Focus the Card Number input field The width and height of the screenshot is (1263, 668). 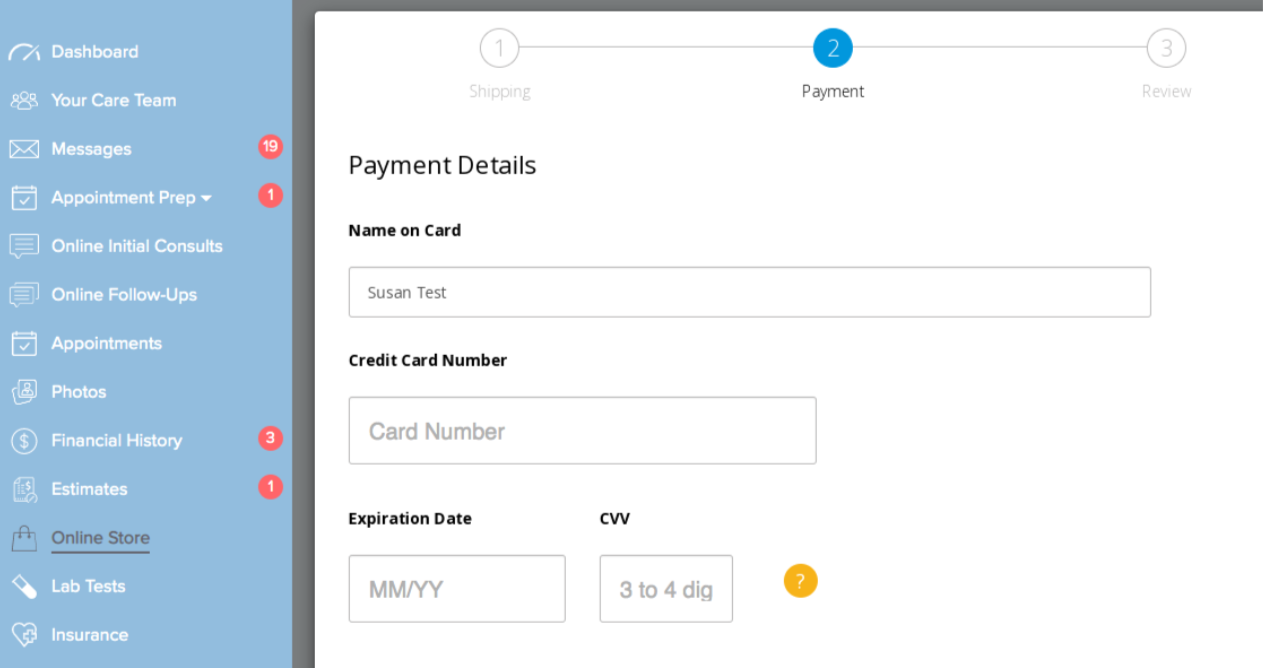pyautogui.click(x=582, y=431)
